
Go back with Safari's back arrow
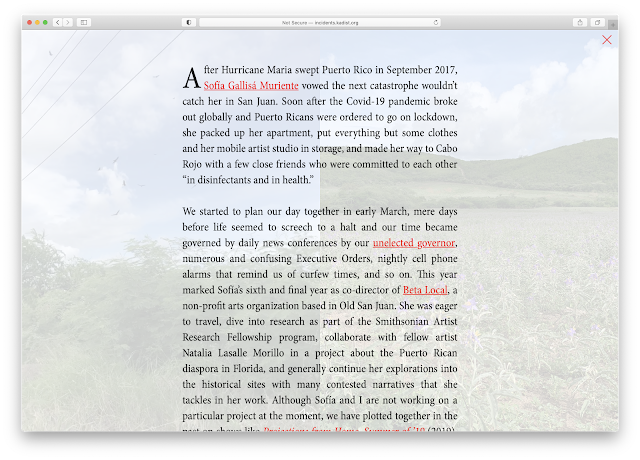[x=58, y=22]
